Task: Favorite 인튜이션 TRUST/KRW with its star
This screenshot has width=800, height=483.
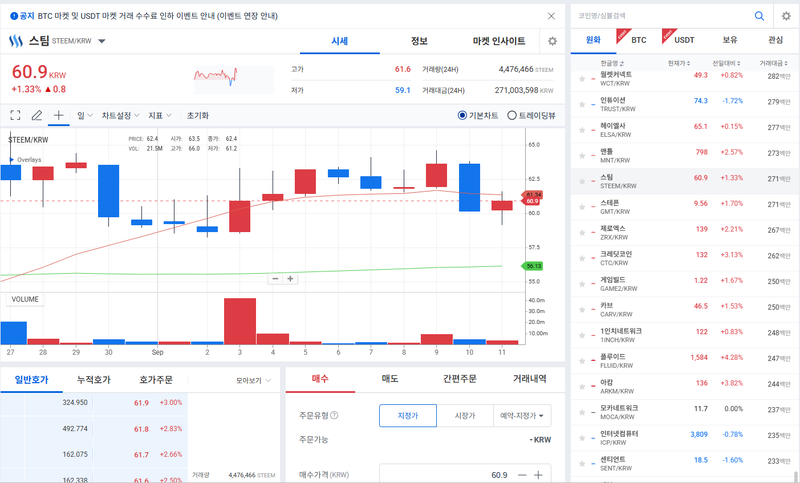Action: click(x=582, y=104)
